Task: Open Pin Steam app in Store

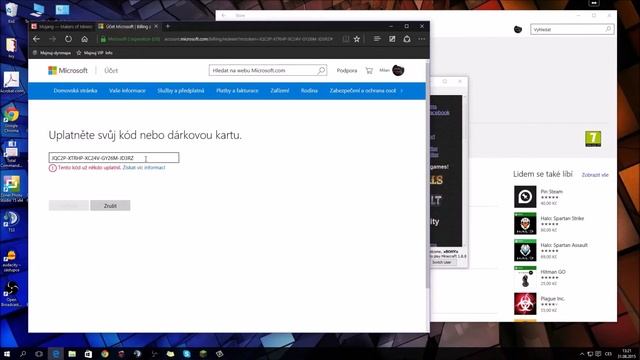Action: pos(551,197)
